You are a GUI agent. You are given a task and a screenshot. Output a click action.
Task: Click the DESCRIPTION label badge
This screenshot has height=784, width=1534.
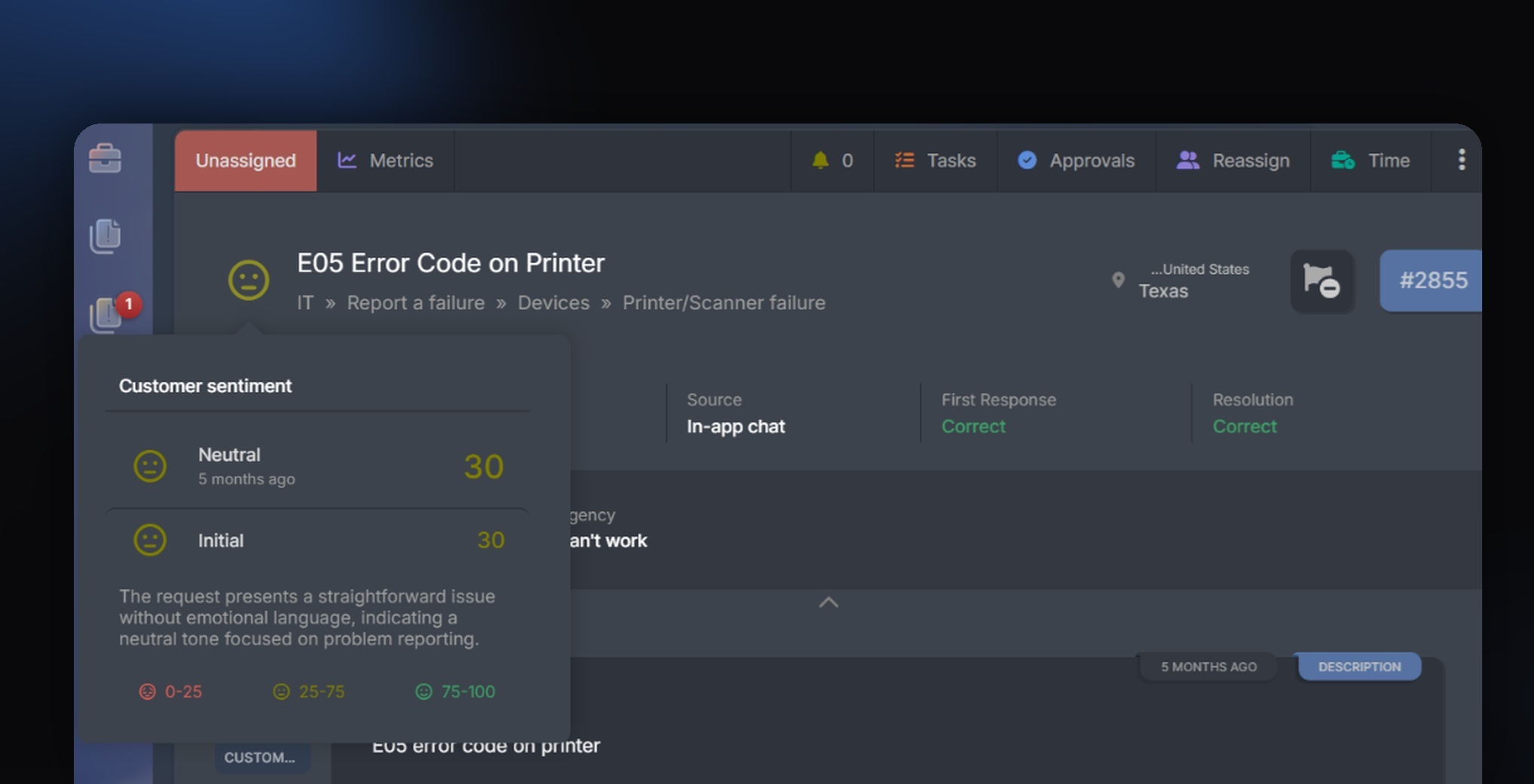click(x=1360, y=667)
